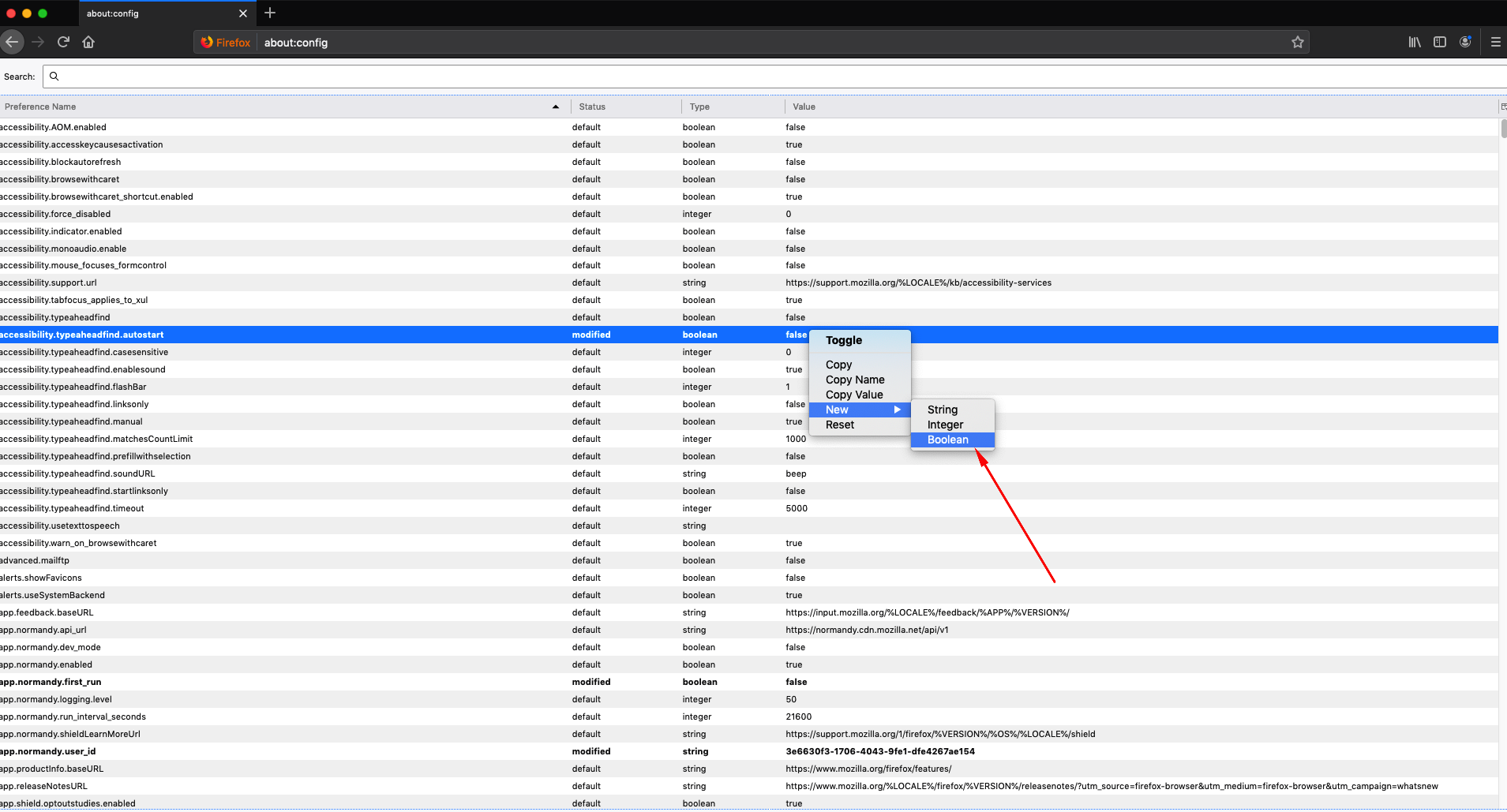Open the Firefox account icon
The height and width of the screenshot is (812, 1507).
point(1465,42)
